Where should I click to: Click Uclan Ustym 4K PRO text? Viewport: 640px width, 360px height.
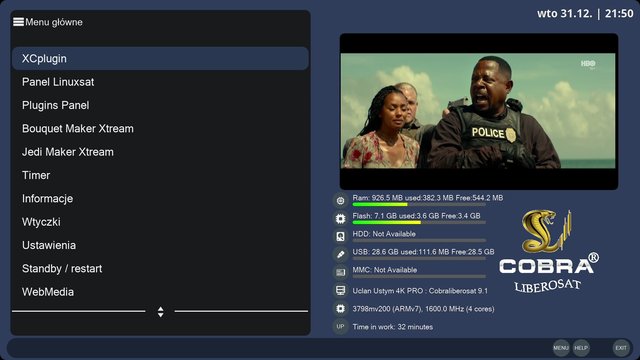click(x=420, y=291)
